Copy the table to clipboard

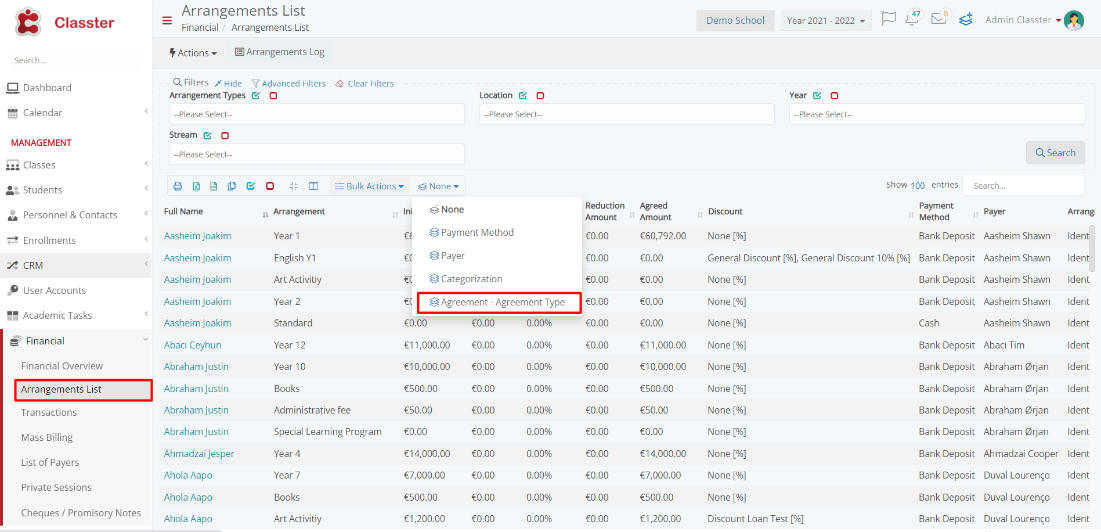(x=232, y=186)
